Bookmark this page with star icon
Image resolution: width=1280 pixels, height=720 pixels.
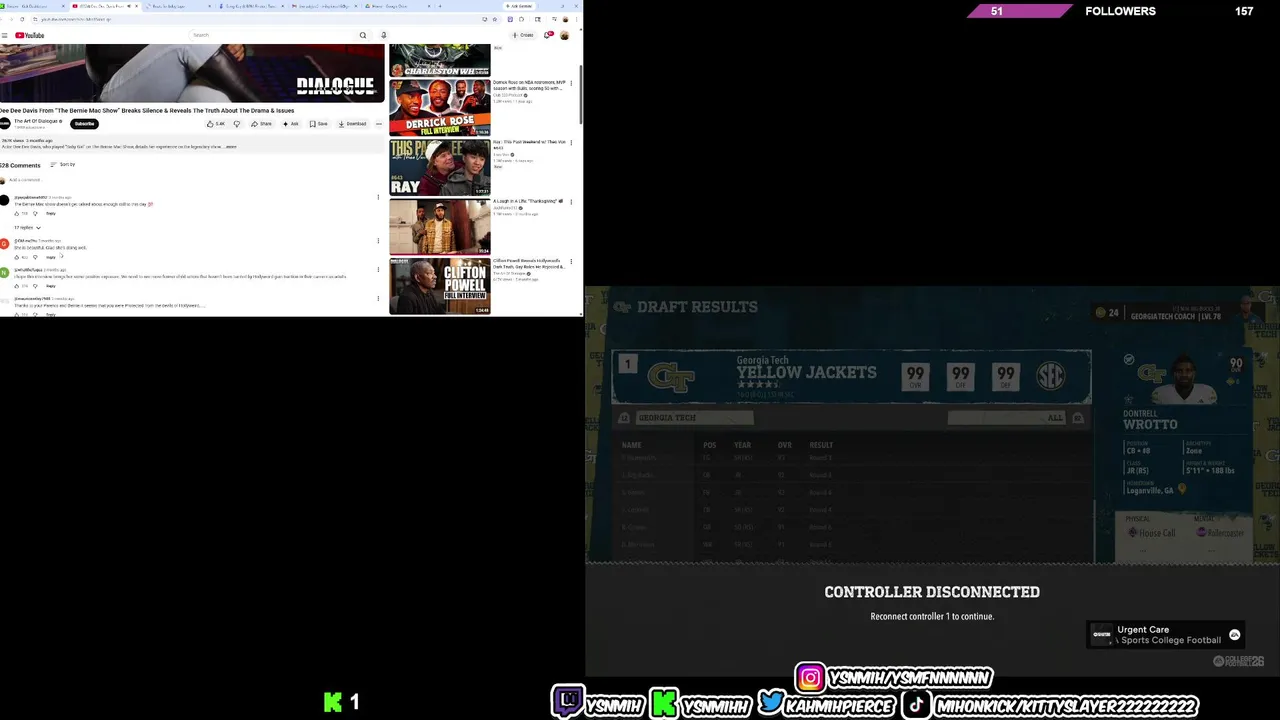(x=494, y=19)
